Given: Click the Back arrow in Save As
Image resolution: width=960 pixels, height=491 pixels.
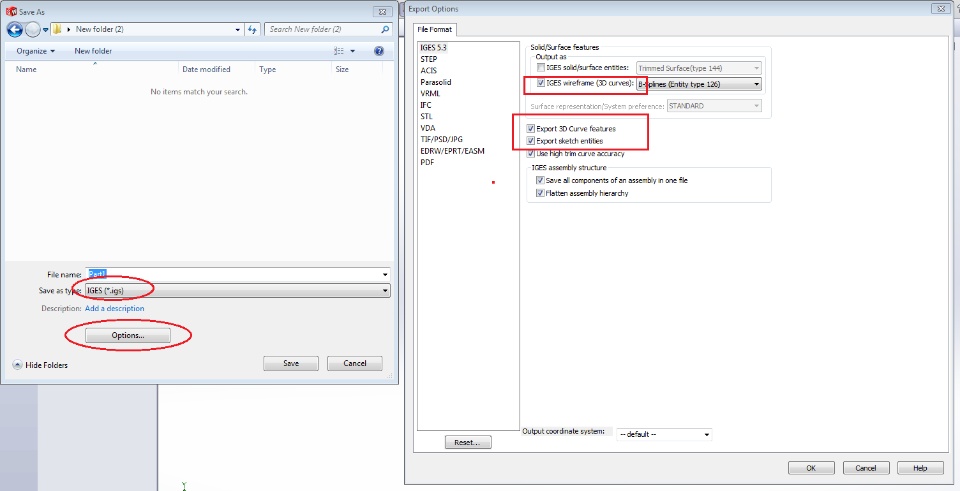Looking at the screenshot, I should [15, 29].
